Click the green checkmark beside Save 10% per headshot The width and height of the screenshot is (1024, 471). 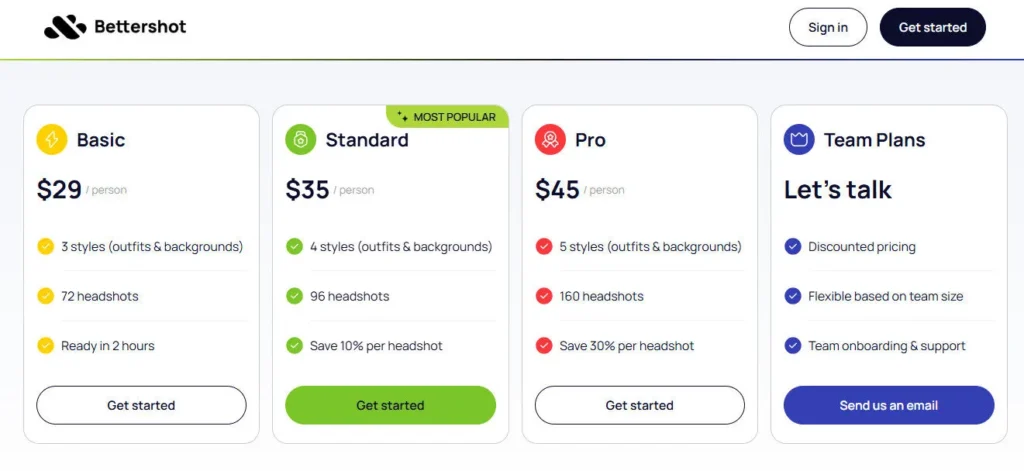(294, 346)
